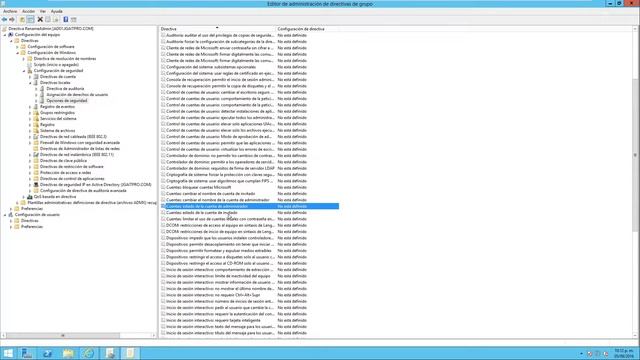Image resolution: width=640 pixels, height=360 pixels.
Task: Click the Firewall de Windows folder icon
Action: [x=36, y=143]
